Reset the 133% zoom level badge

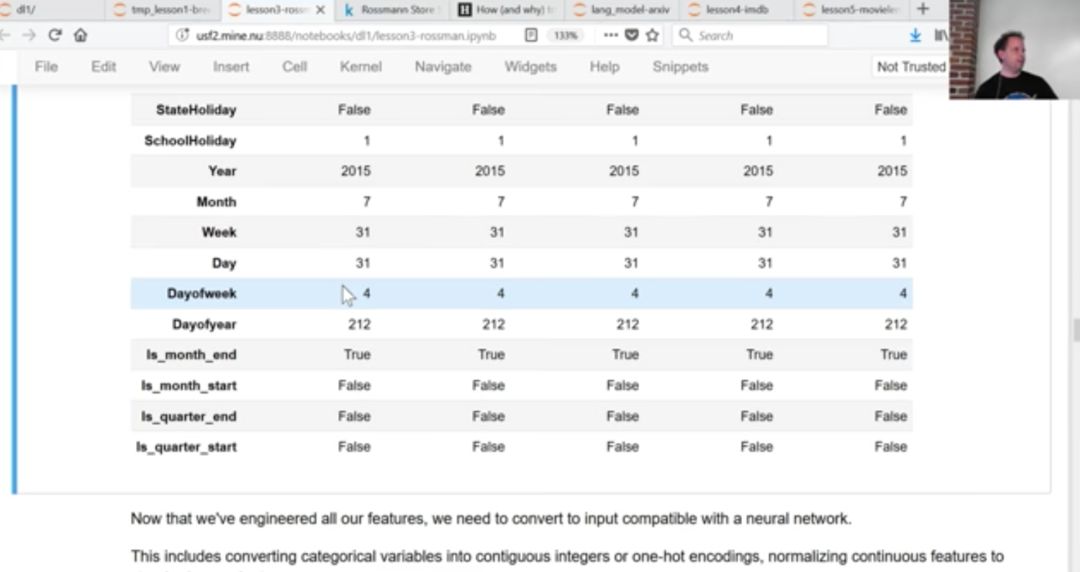click(x=565, y=35)
